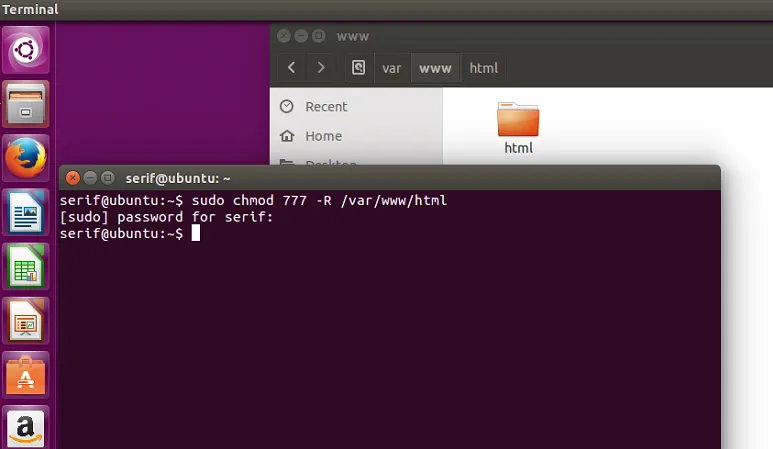Image resolution: width=773 pixels, height=449 pixels.
Task: Go to var in the path bar
Action: tap(392, 68)
